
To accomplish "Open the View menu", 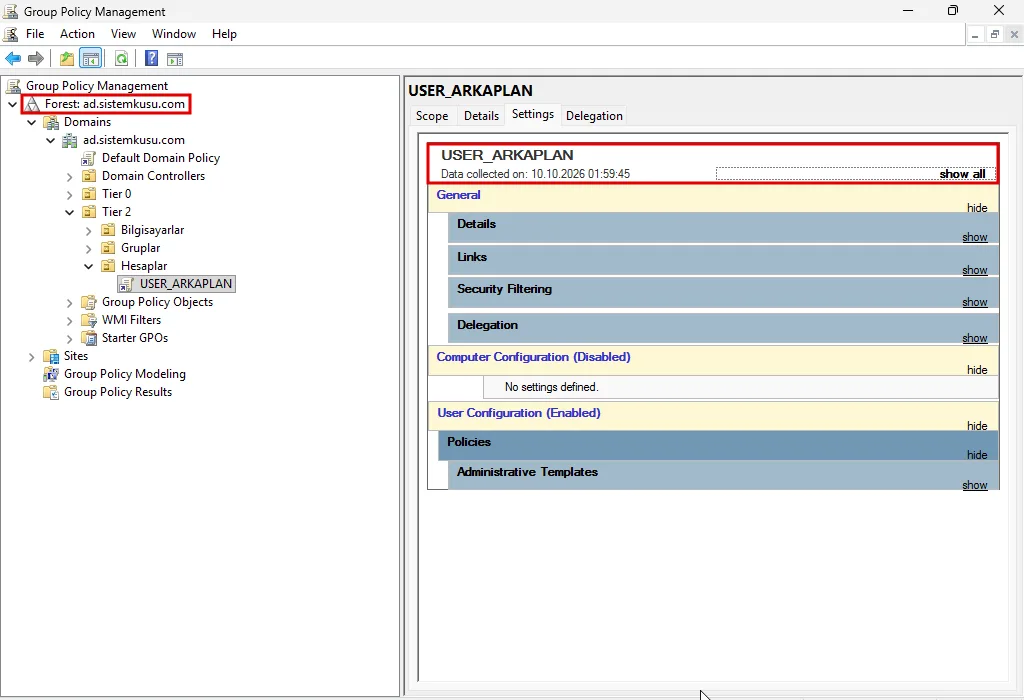I will pos(123,34).
